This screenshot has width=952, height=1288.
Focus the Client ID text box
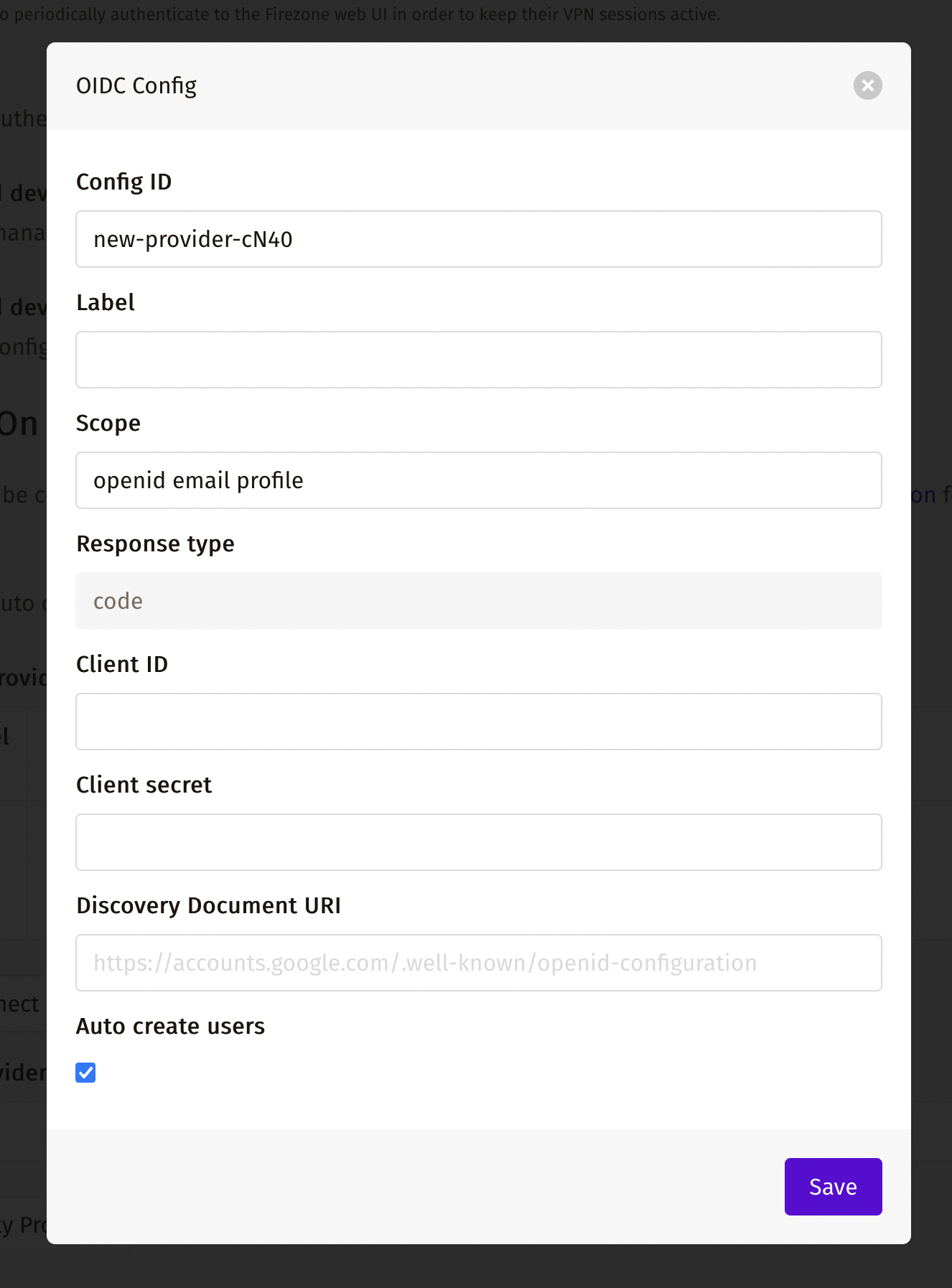[x=479, y=722]
